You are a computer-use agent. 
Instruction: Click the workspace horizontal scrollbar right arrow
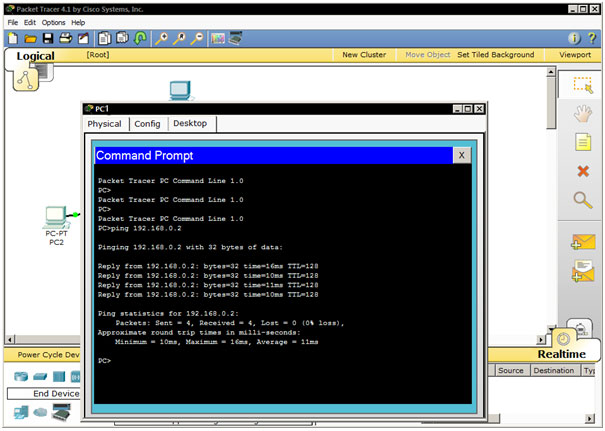click(x=541, y=340)
